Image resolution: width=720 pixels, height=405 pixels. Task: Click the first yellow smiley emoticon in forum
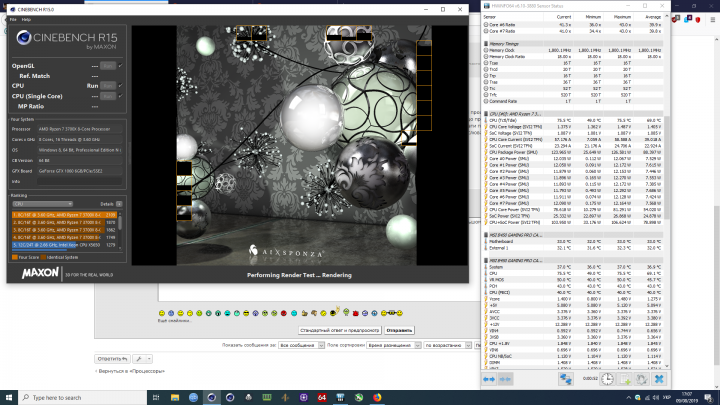tap(162, 313)
